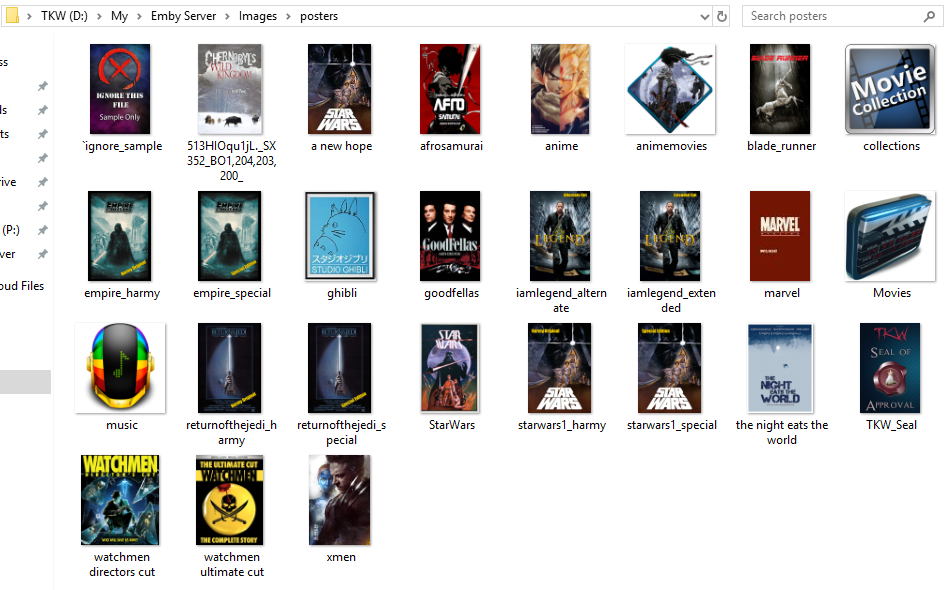Select the collections Movie Collection icon
Screen dimensions: 952x590
(890, 89)
